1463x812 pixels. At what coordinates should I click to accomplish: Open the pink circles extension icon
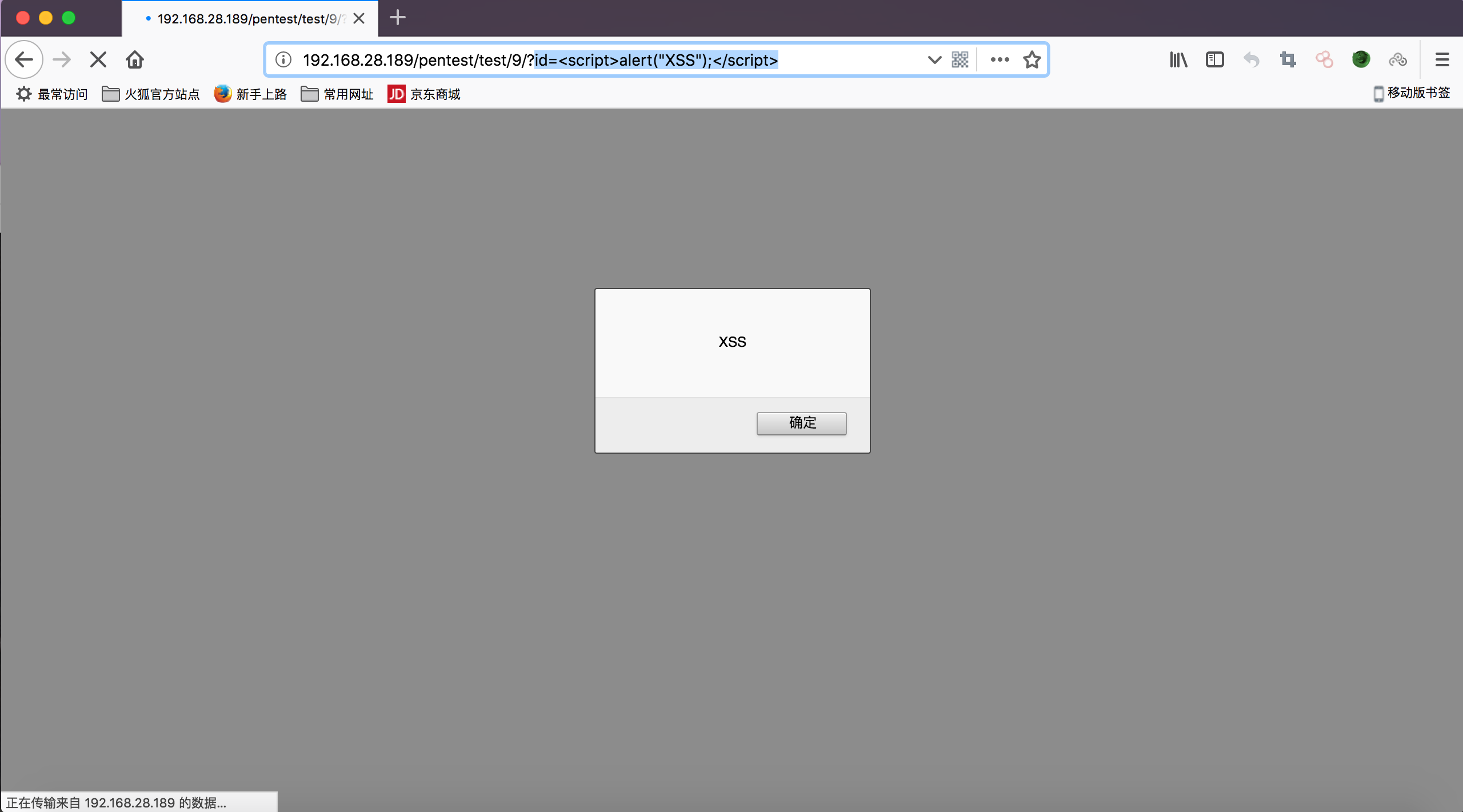click(1325, 59)
